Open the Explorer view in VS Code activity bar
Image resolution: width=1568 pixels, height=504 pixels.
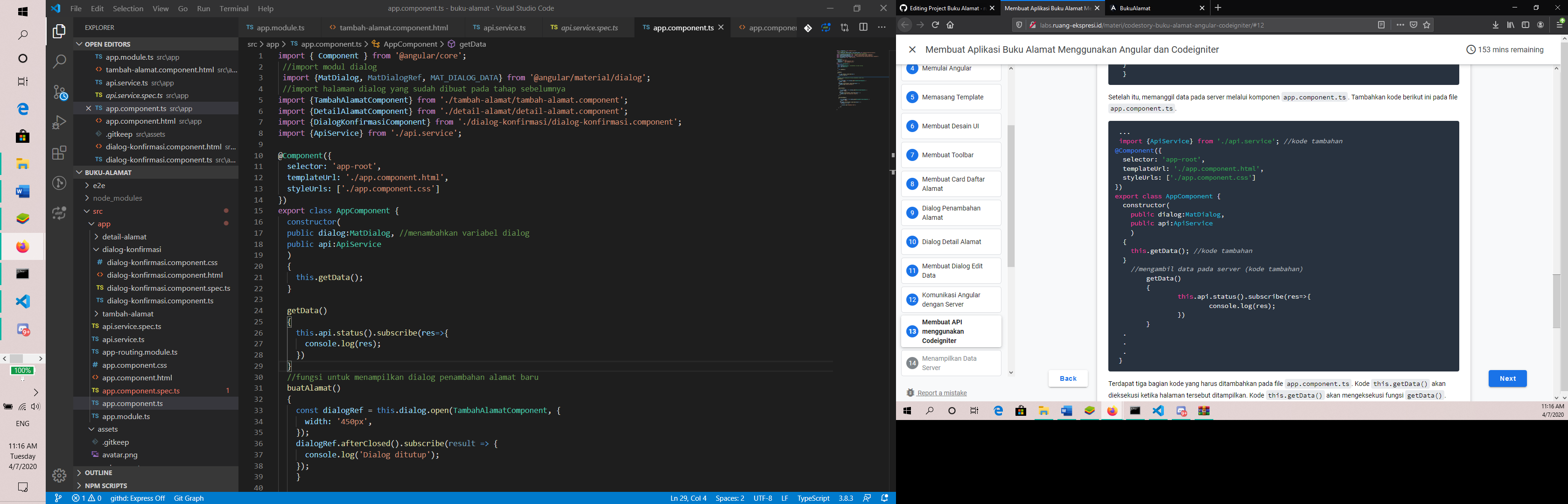(59, 32)
